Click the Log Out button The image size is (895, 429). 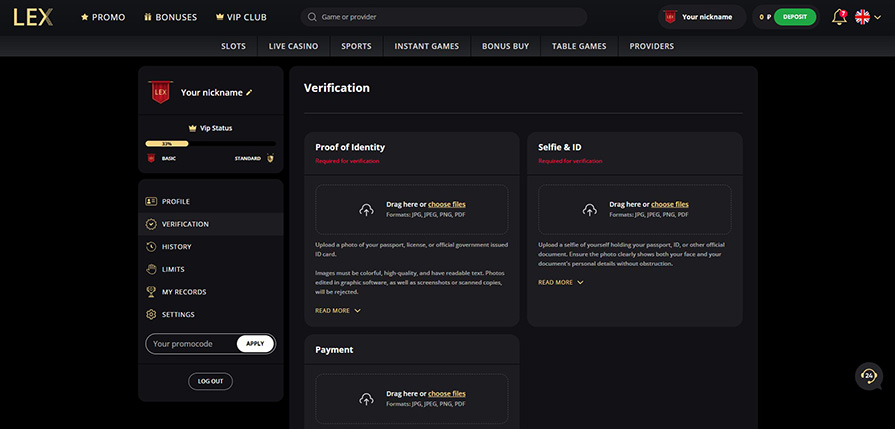[210, 381]
